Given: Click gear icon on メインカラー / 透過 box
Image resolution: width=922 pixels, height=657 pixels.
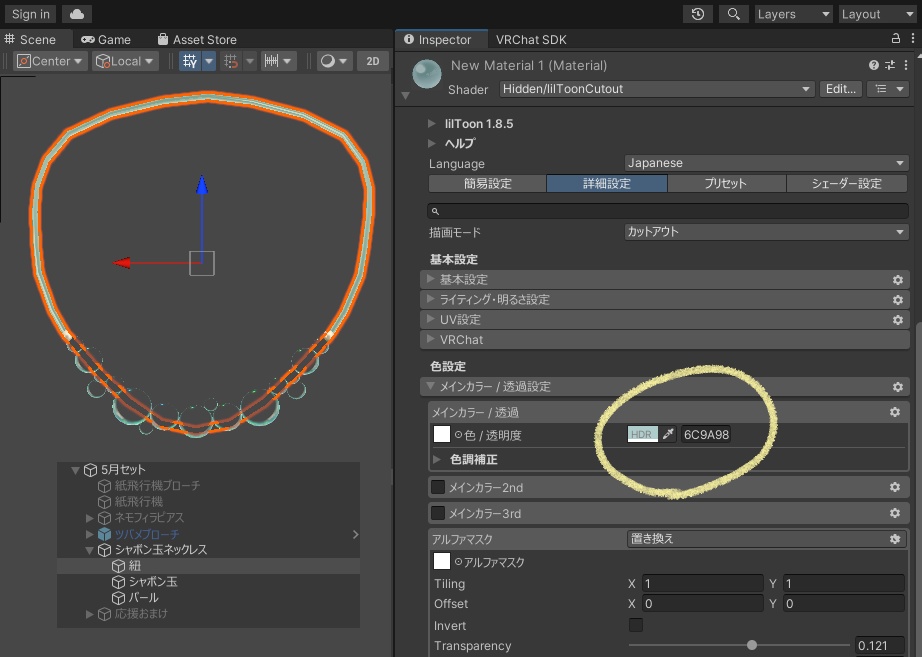Looking at the screenshot, I should pos(894,412).
